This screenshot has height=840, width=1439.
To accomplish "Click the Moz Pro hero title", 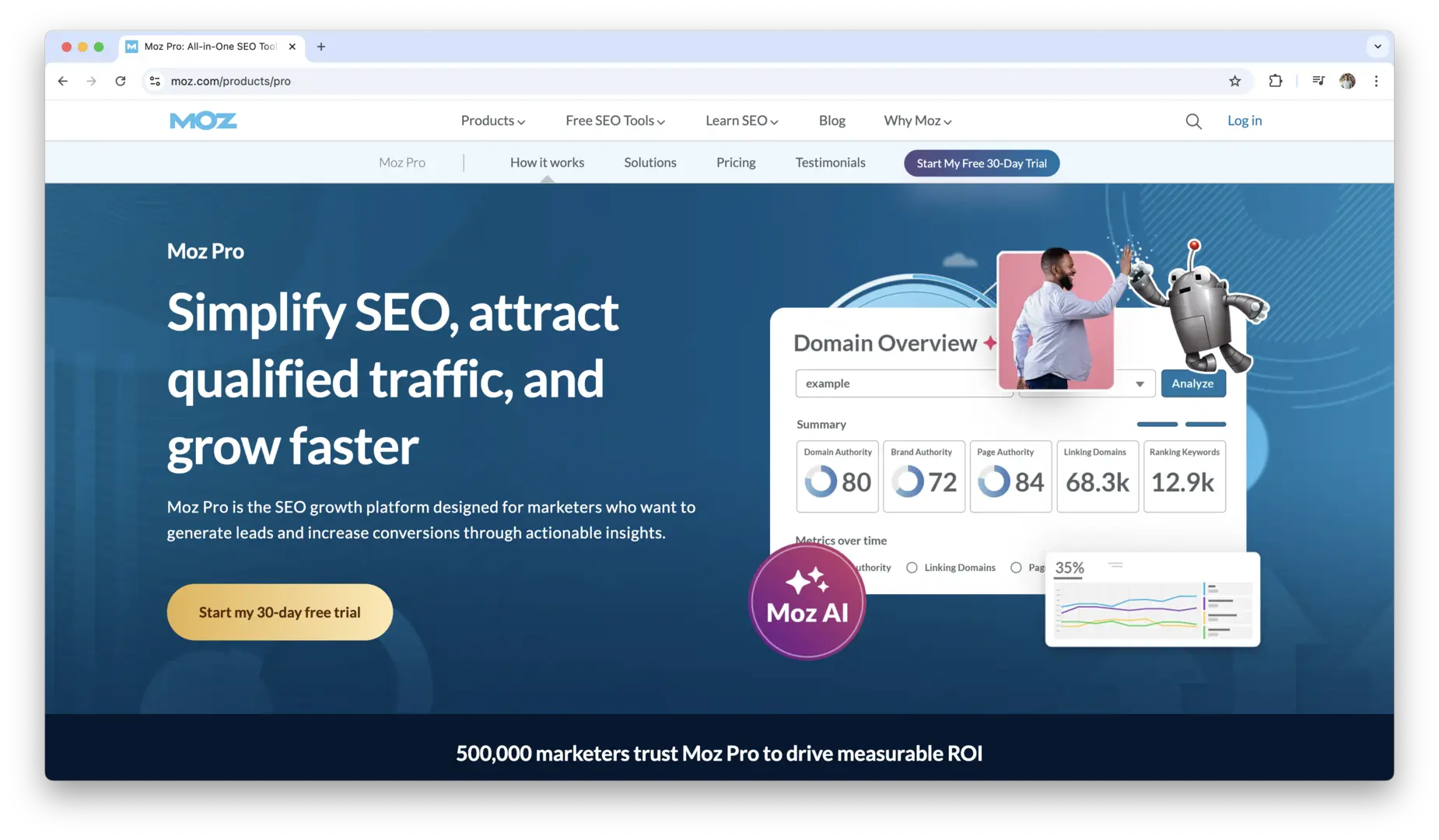I will point(205,251).
